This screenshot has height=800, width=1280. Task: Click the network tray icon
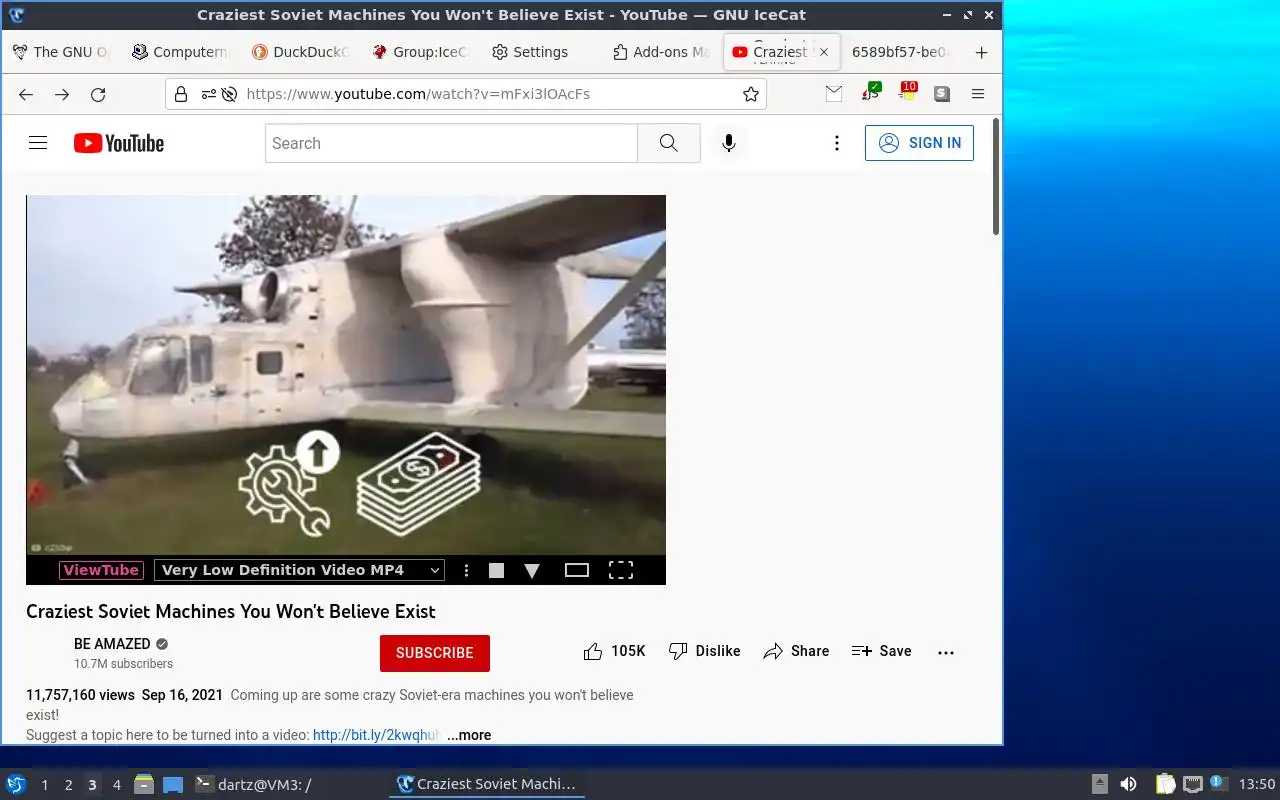click(x=1192, y=784)
